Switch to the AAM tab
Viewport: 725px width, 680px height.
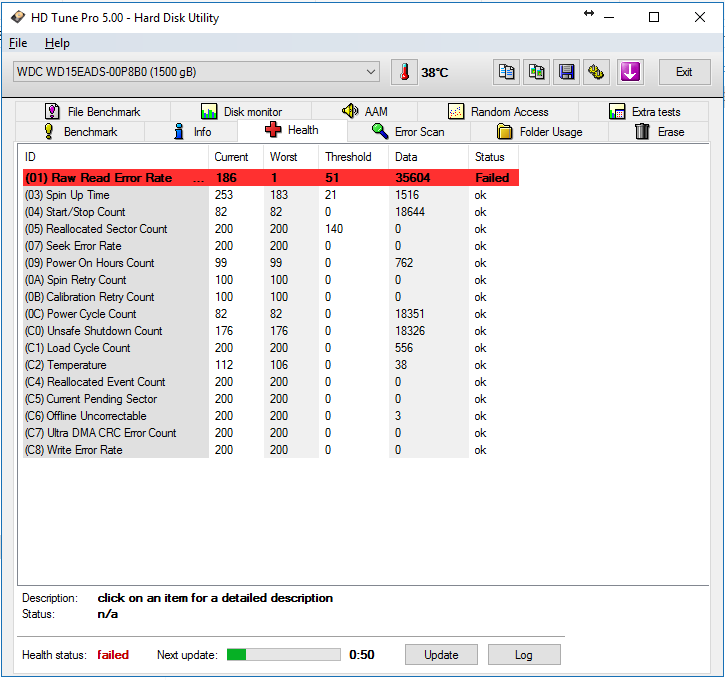pyautogui.click(x=364, y=111)
